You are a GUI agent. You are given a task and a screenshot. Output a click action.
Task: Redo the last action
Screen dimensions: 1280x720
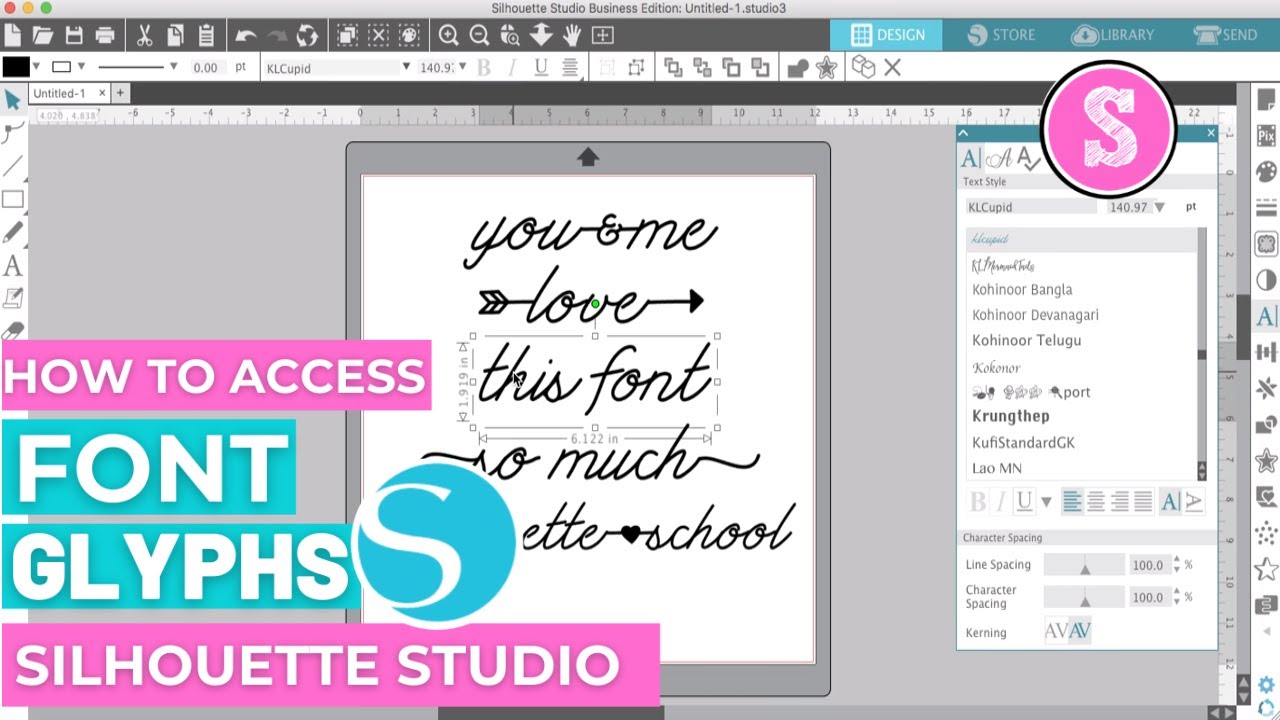click(x=276, y=36)
